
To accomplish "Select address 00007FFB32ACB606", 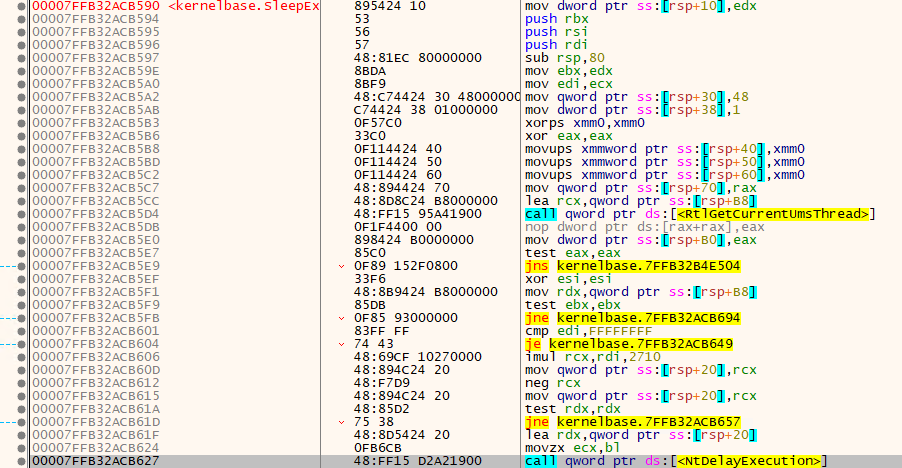I will pyautogui.click(x=96, y=357).
